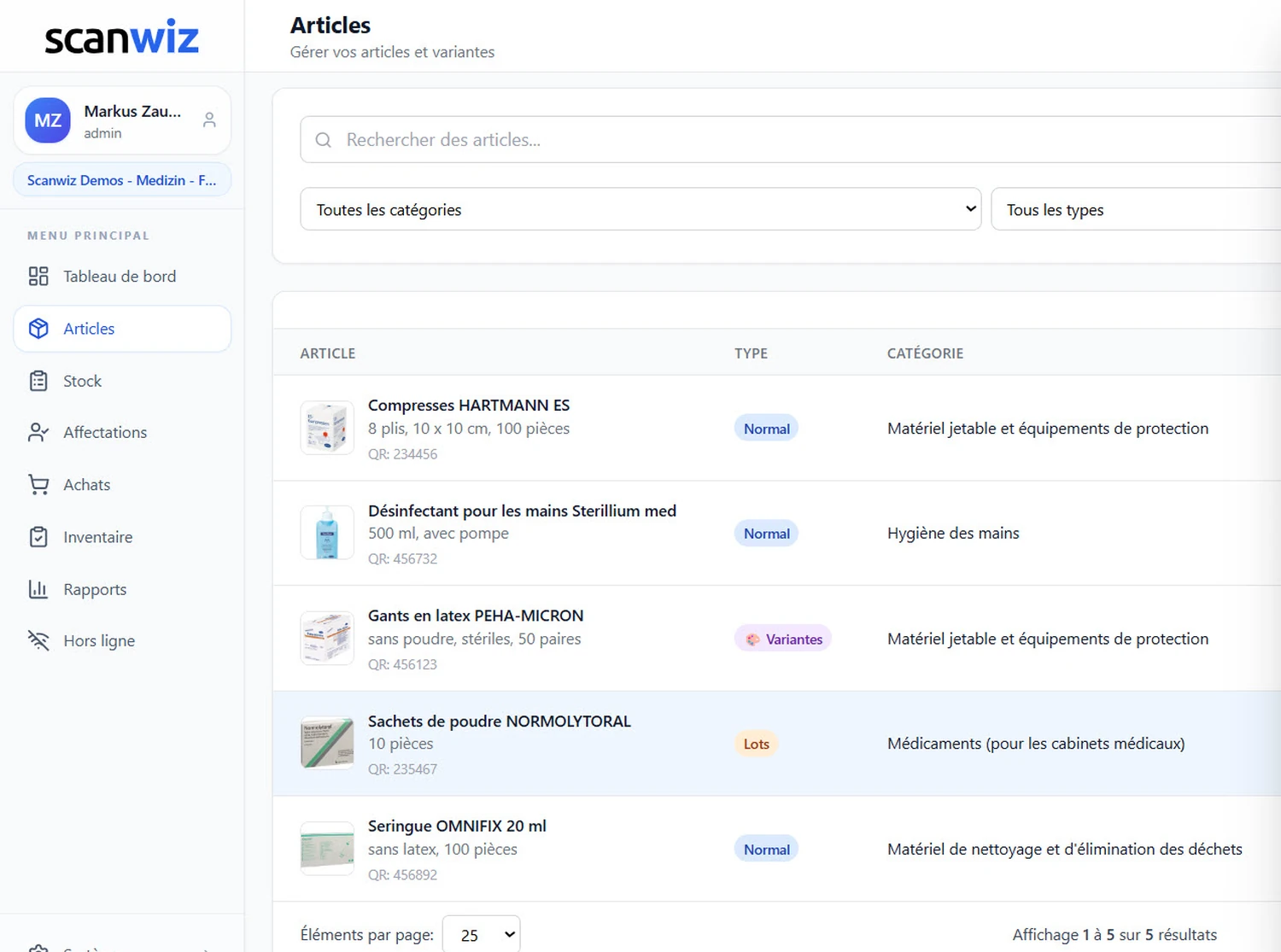The width and height of the screenshot is (1281, 952).
Task: Open the Stock menu item
Action: (122, 381)
